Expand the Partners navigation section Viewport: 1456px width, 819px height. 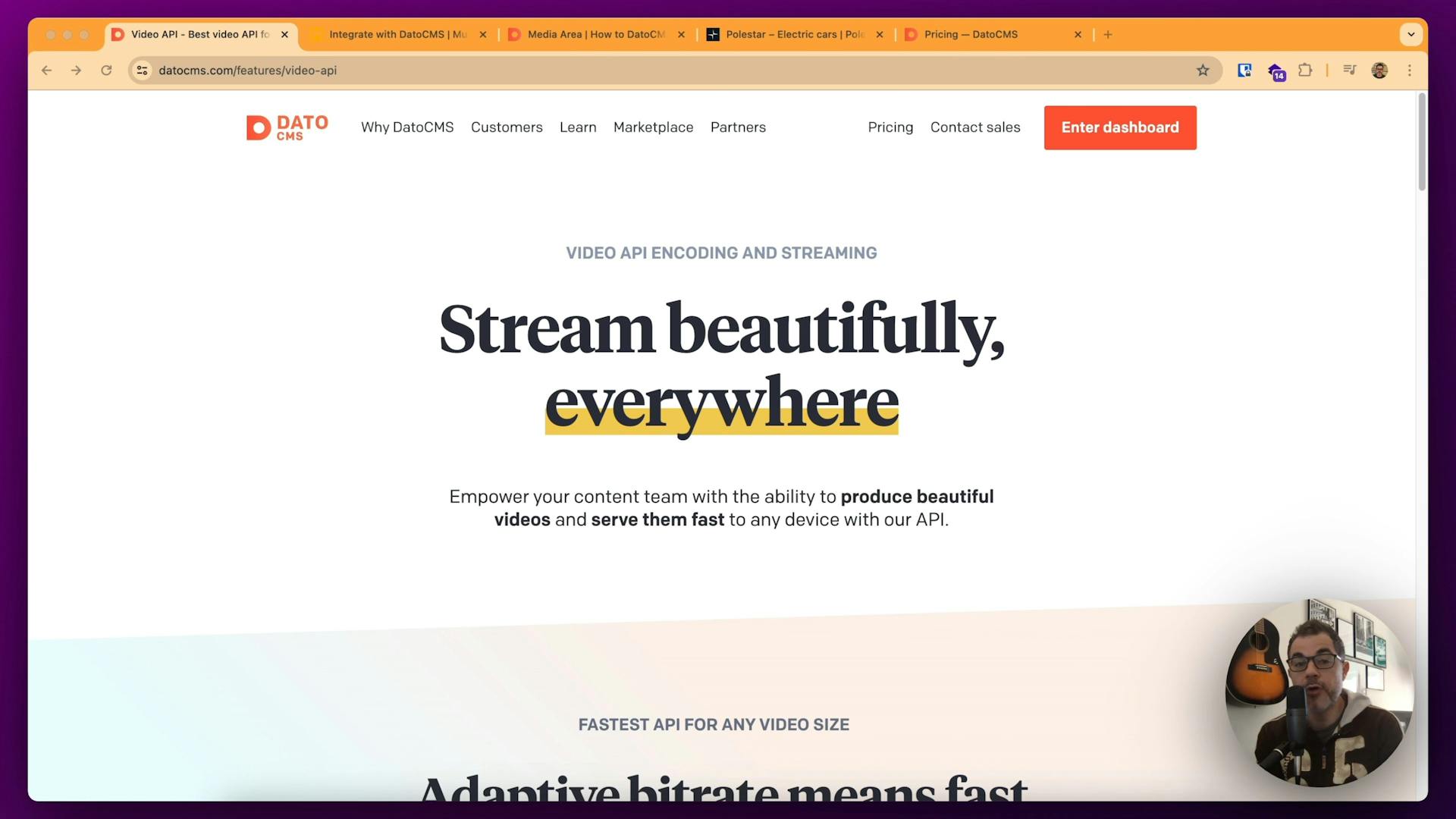point(739,127)
